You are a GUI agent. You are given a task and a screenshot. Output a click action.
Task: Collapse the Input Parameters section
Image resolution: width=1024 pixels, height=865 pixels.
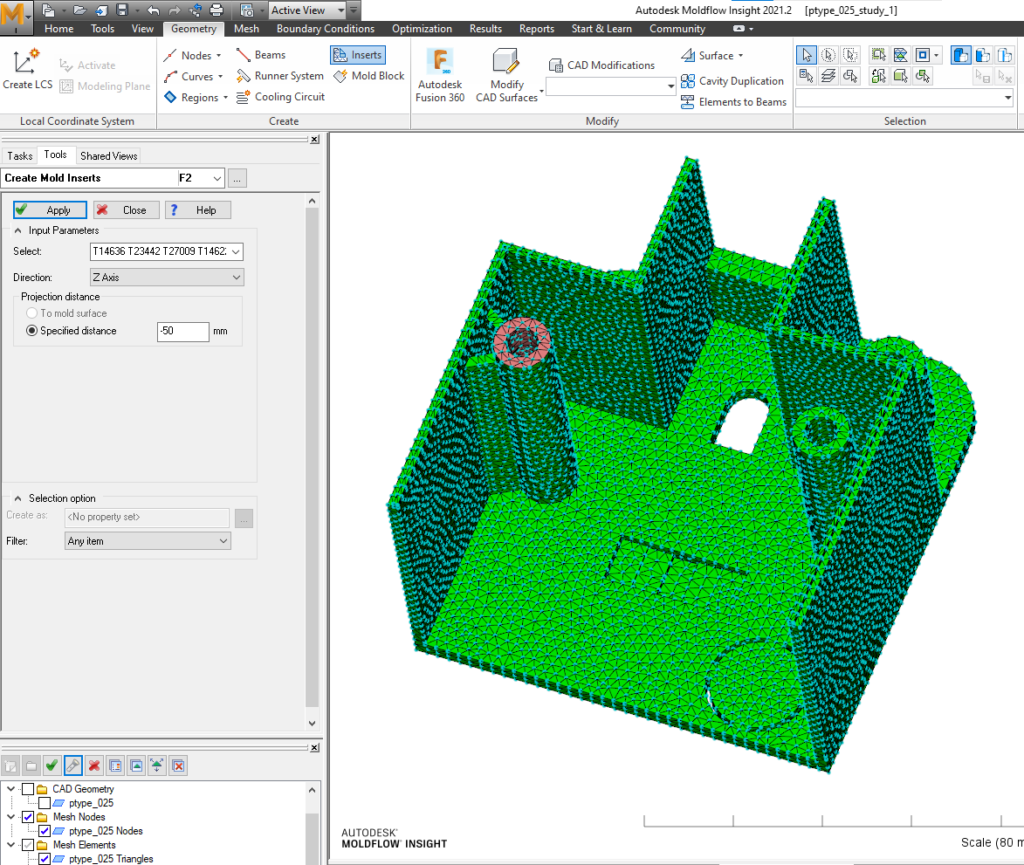(x=17, y=230)
